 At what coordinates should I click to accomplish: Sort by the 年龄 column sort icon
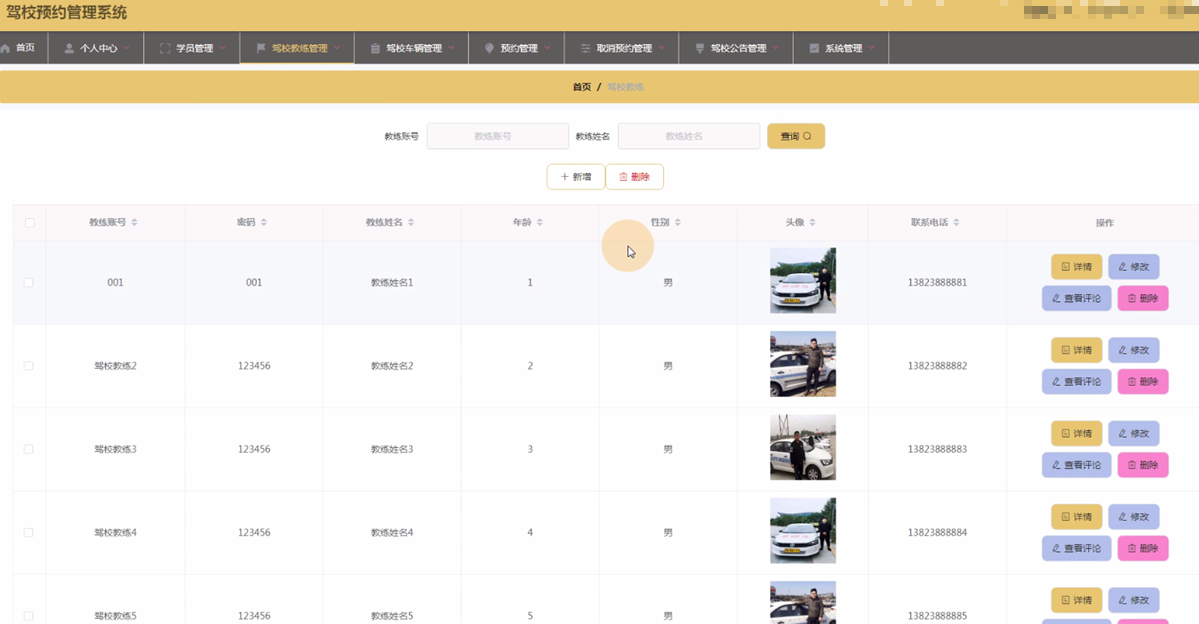pyautogui.click(x=540, y=223)
